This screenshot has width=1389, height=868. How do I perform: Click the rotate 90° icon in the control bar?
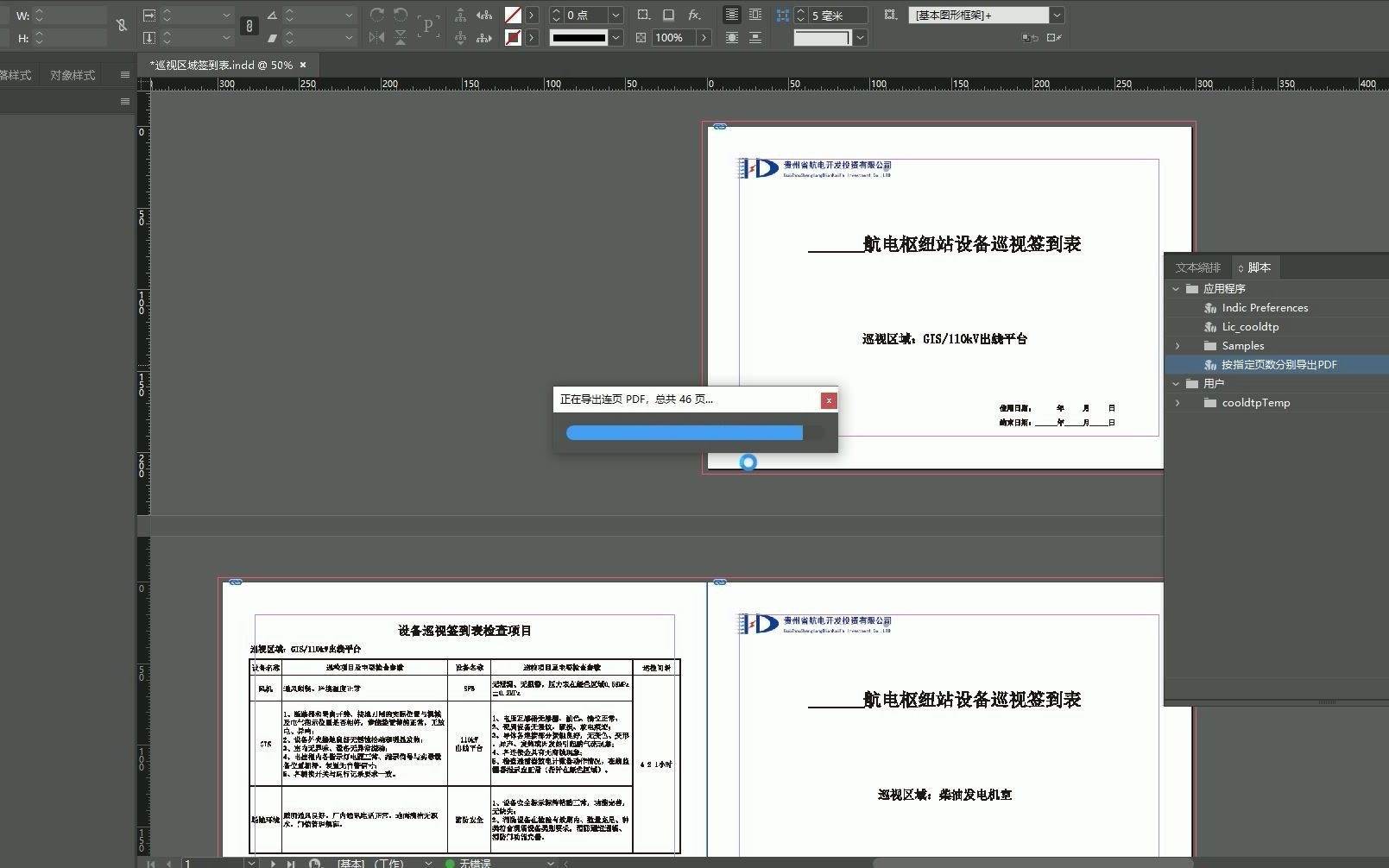pos(377,15)
